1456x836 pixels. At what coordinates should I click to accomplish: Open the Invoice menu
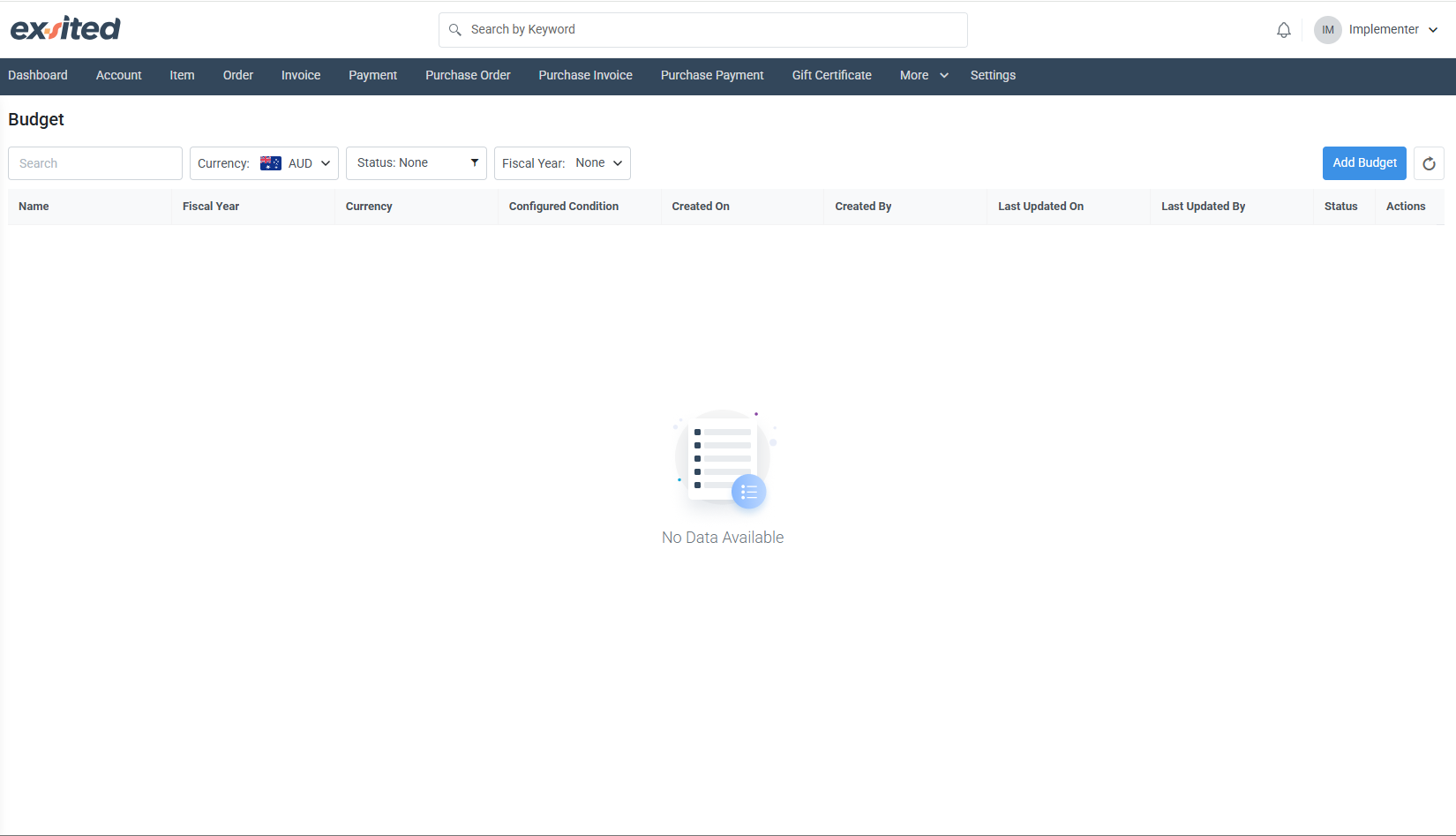click(301, 76)
